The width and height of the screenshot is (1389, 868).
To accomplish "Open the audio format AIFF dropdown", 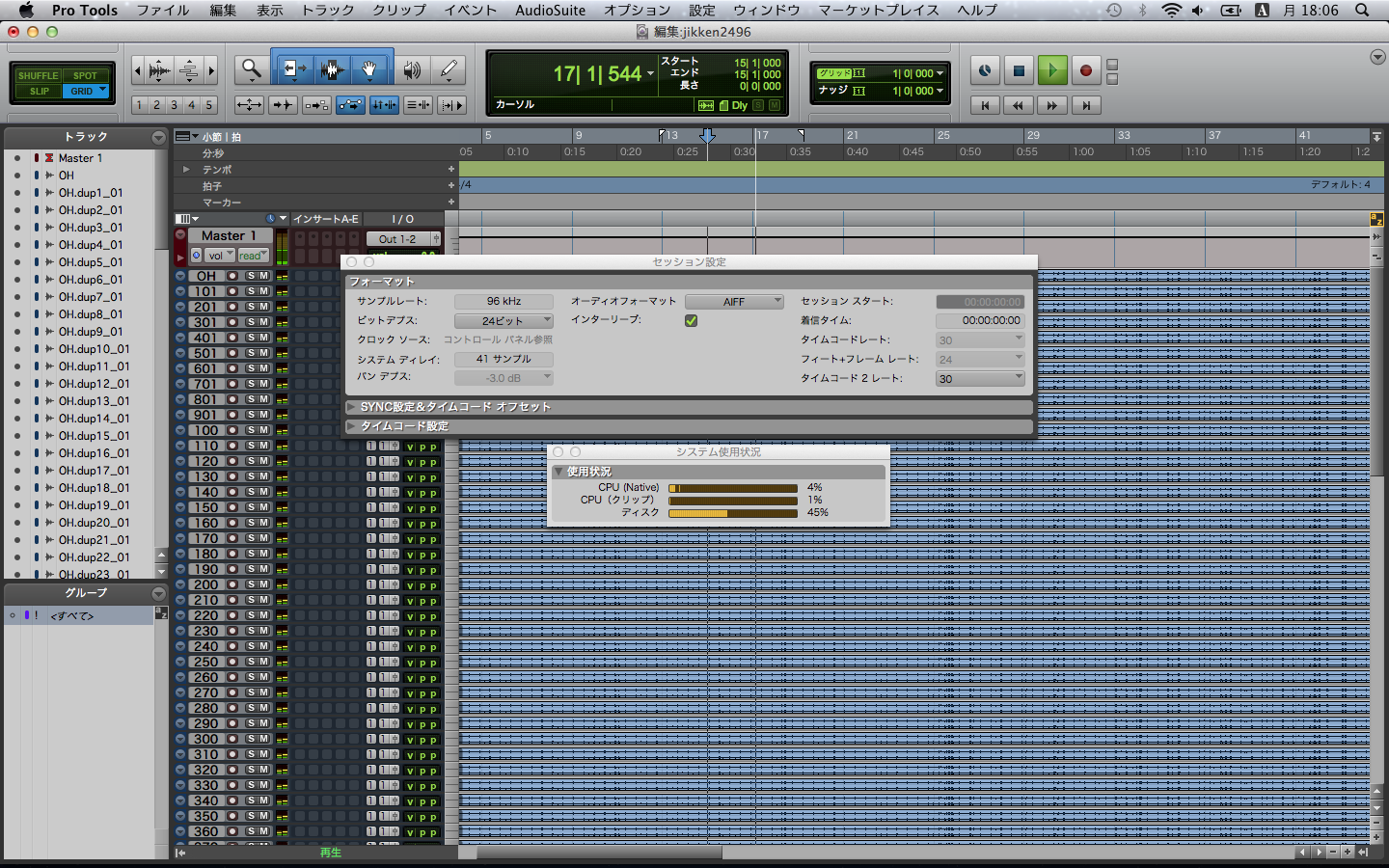I will click(x=734, y=302).
